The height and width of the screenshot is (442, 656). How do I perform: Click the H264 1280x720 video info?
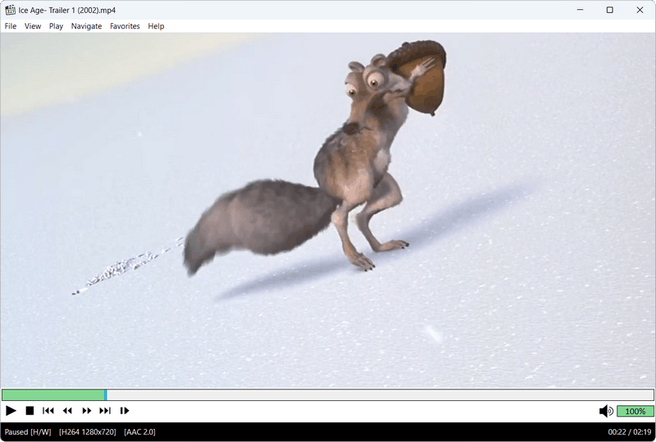[x=87, y=432]
